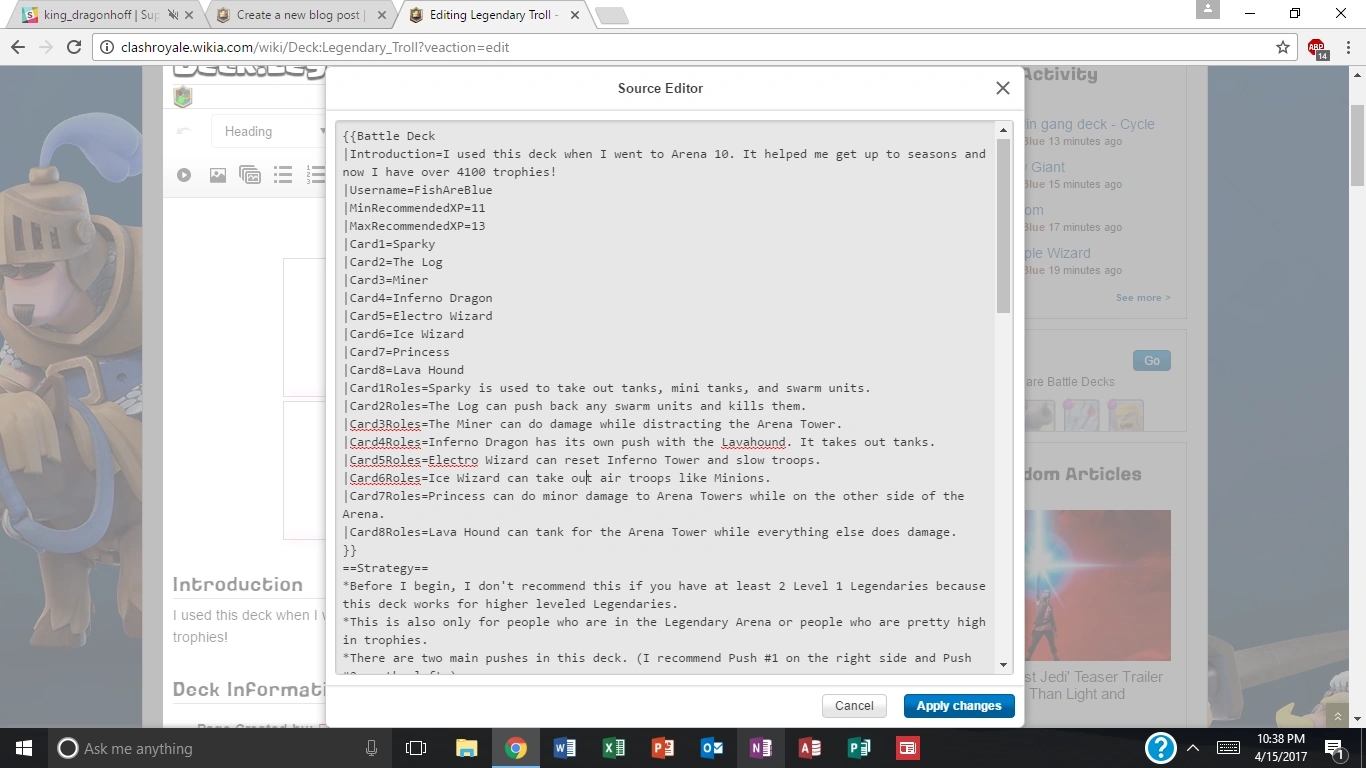Insert an image in the editor toolbar
The width and height of the screenshot is (1366, 768).
coord(217,175)
